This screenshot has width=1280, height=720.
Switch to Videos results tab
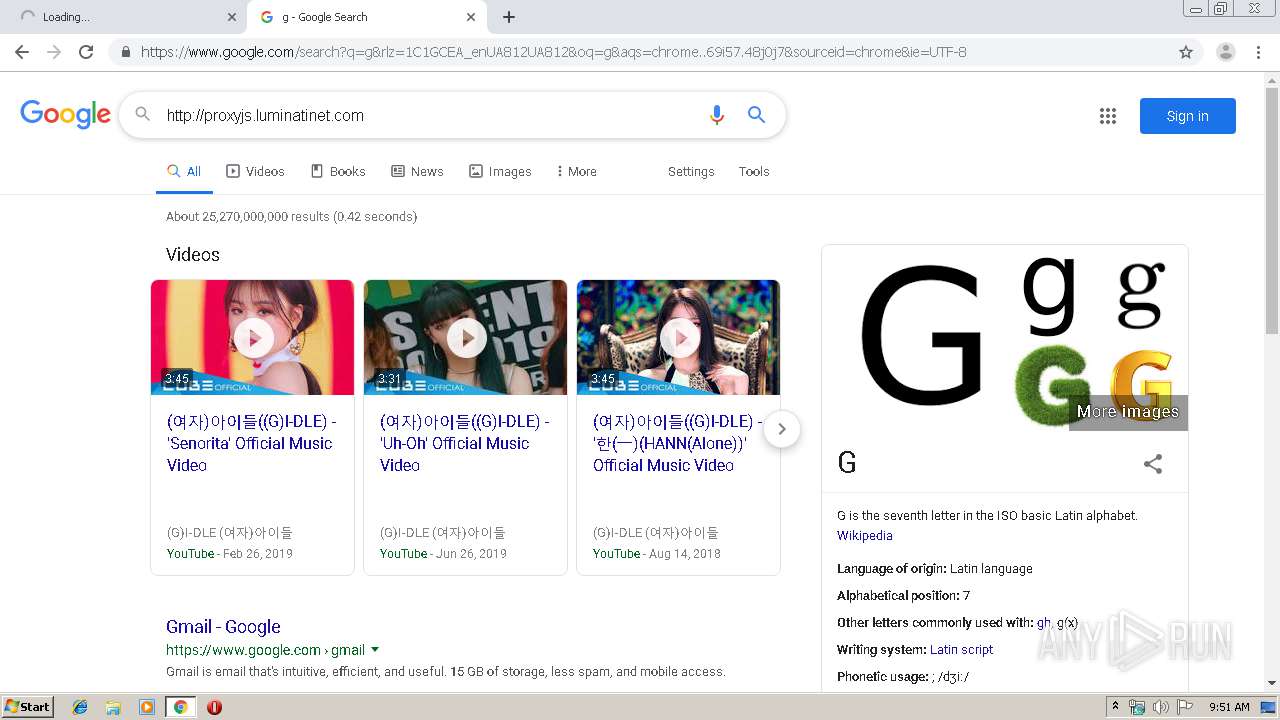(255, 172)
